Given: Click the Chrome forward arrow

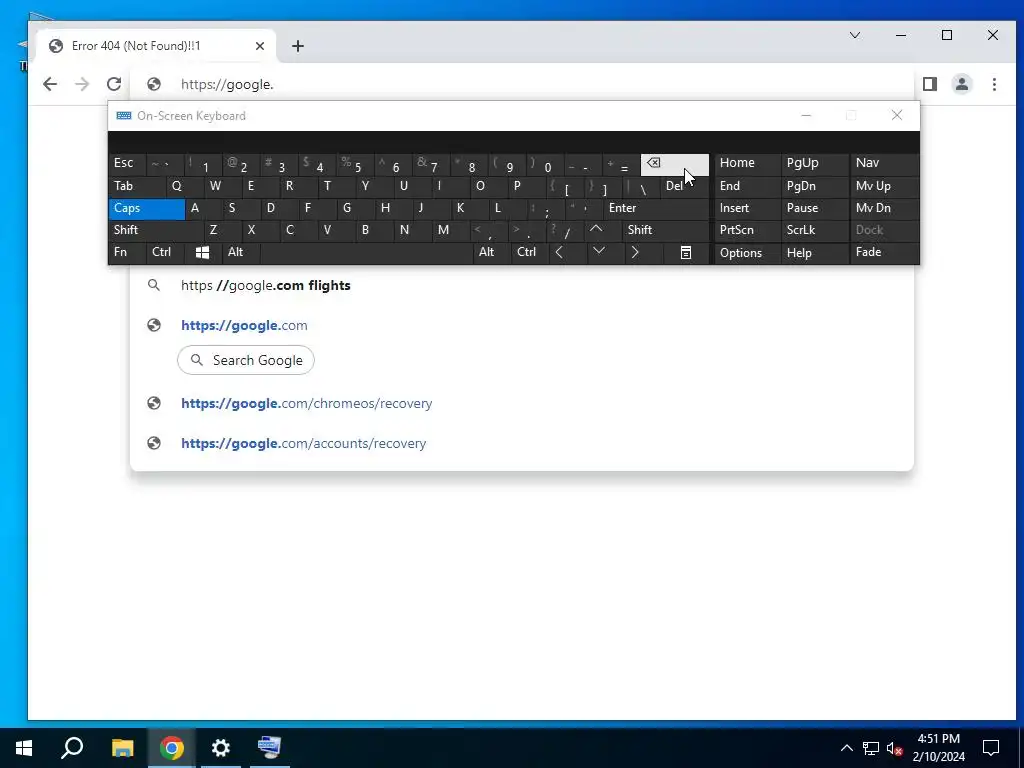Looking at the screenshot, I should (82, 84).
